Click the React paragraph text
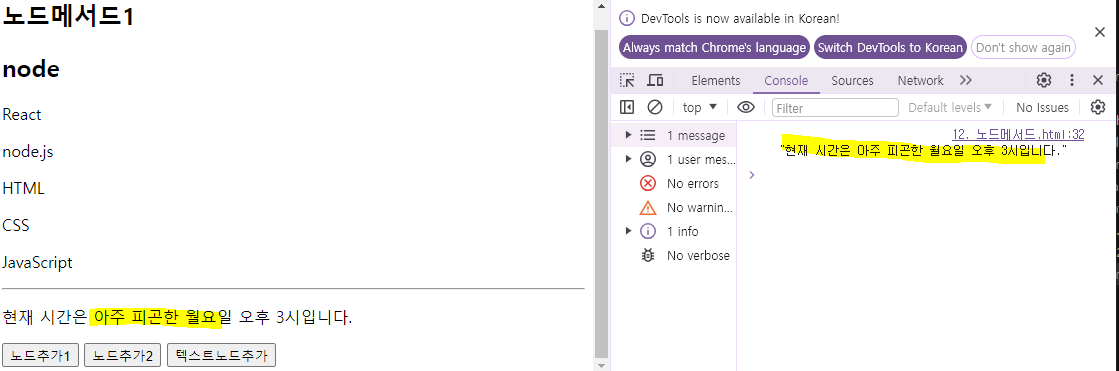 pos(22,115)
